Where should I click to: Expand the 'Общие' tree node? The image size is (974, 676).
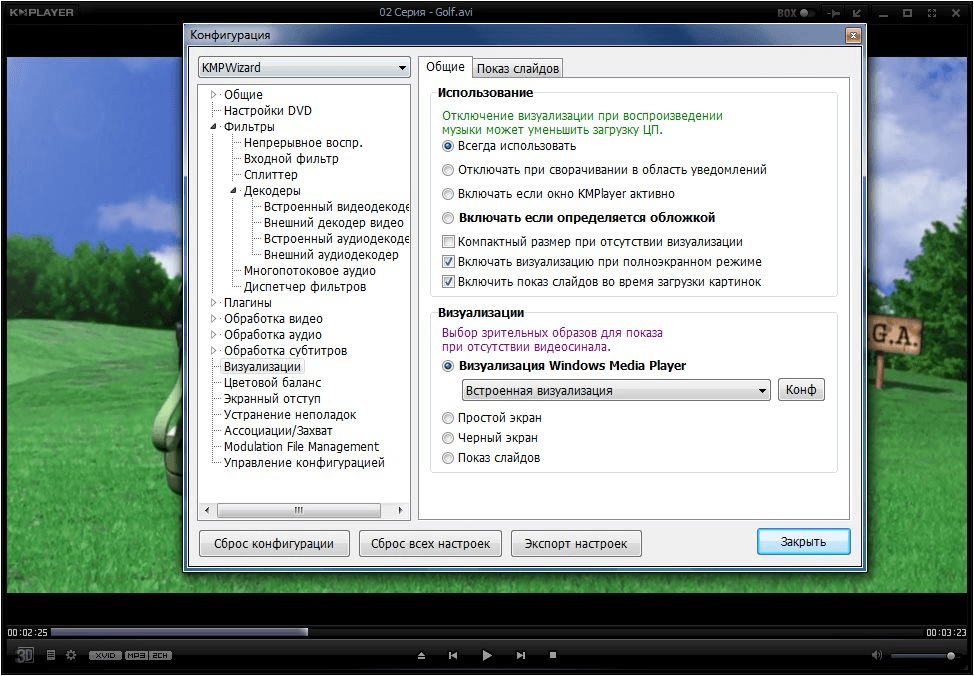213,94
